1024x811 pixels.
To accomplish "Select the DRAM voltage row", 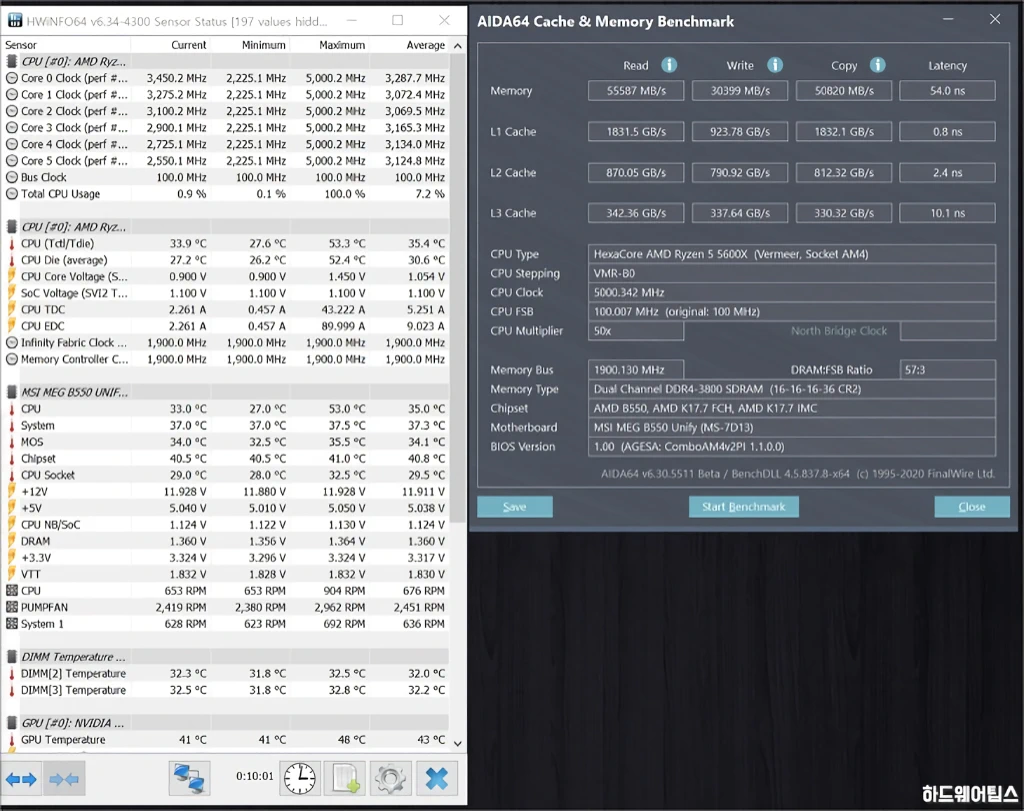I will tap(225, 541).
